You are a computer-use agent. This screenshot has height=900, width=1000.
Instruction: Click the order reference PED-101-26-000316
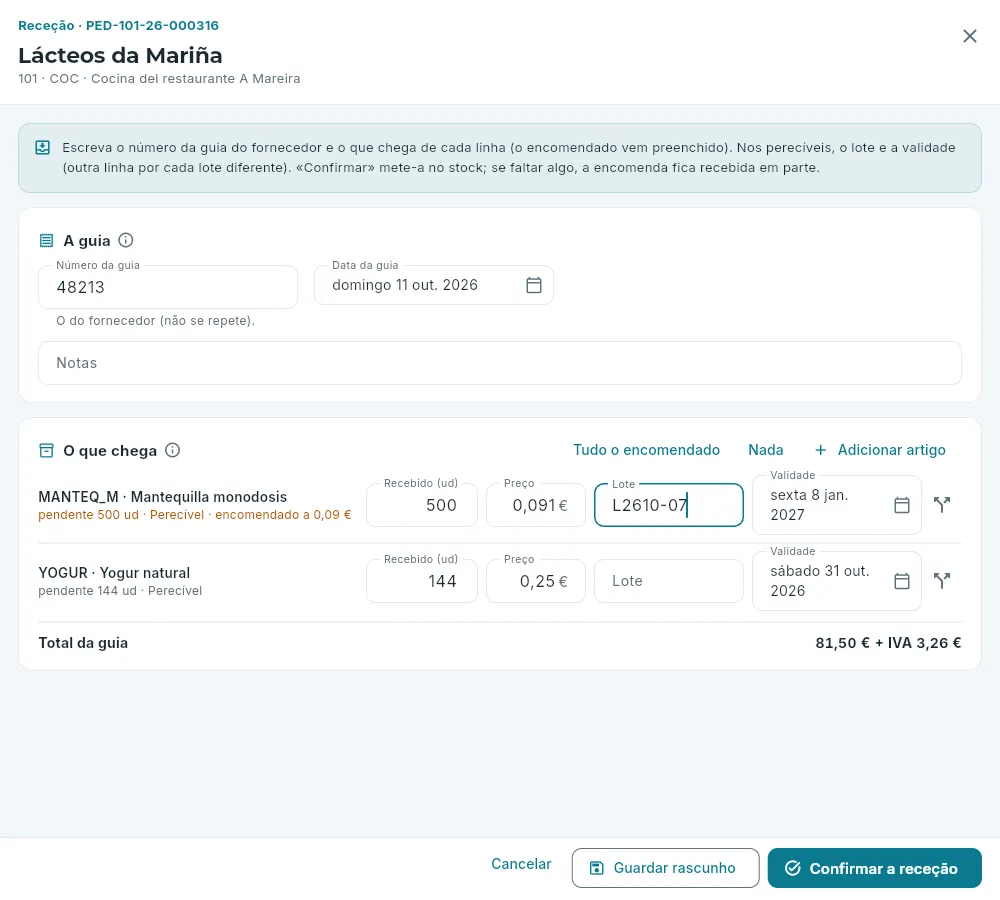152,26
